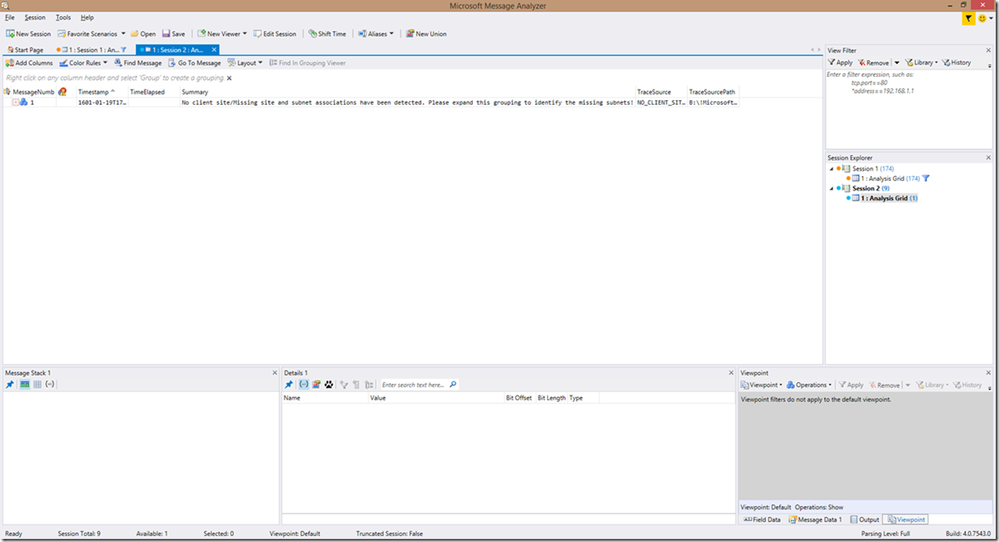Click the Go To Message button
999x542 pixels.
tap(194, 63)
